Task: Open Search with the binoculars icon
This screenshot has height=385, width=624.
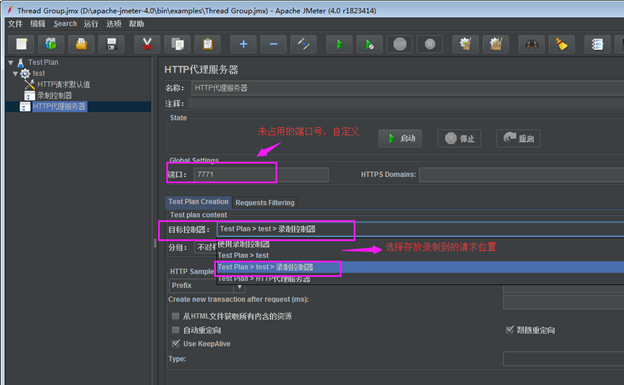Action: (x=532, y=44)
